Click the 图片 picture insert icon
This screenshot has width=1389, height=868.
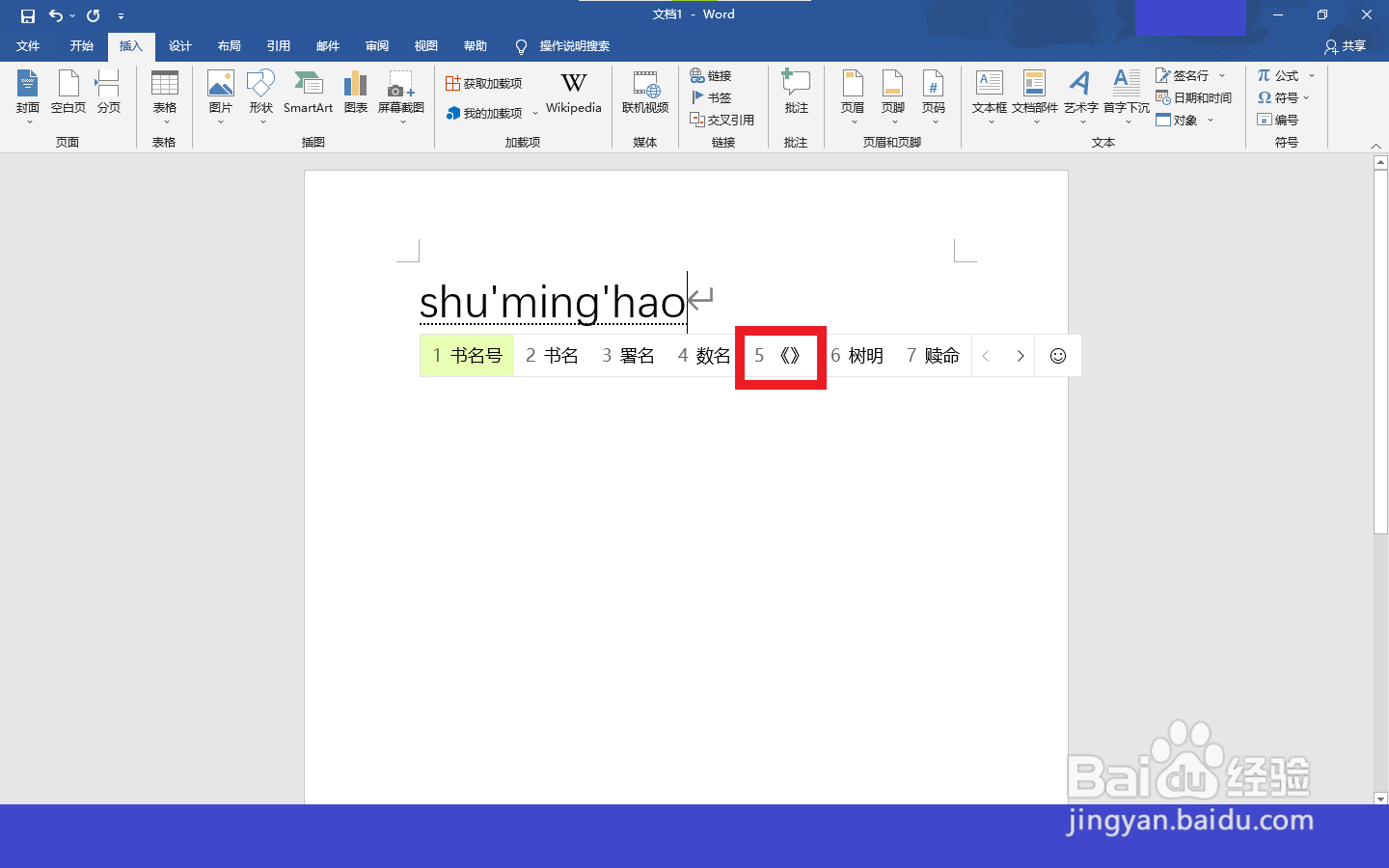pyautogui.click(x=221, y=97)
